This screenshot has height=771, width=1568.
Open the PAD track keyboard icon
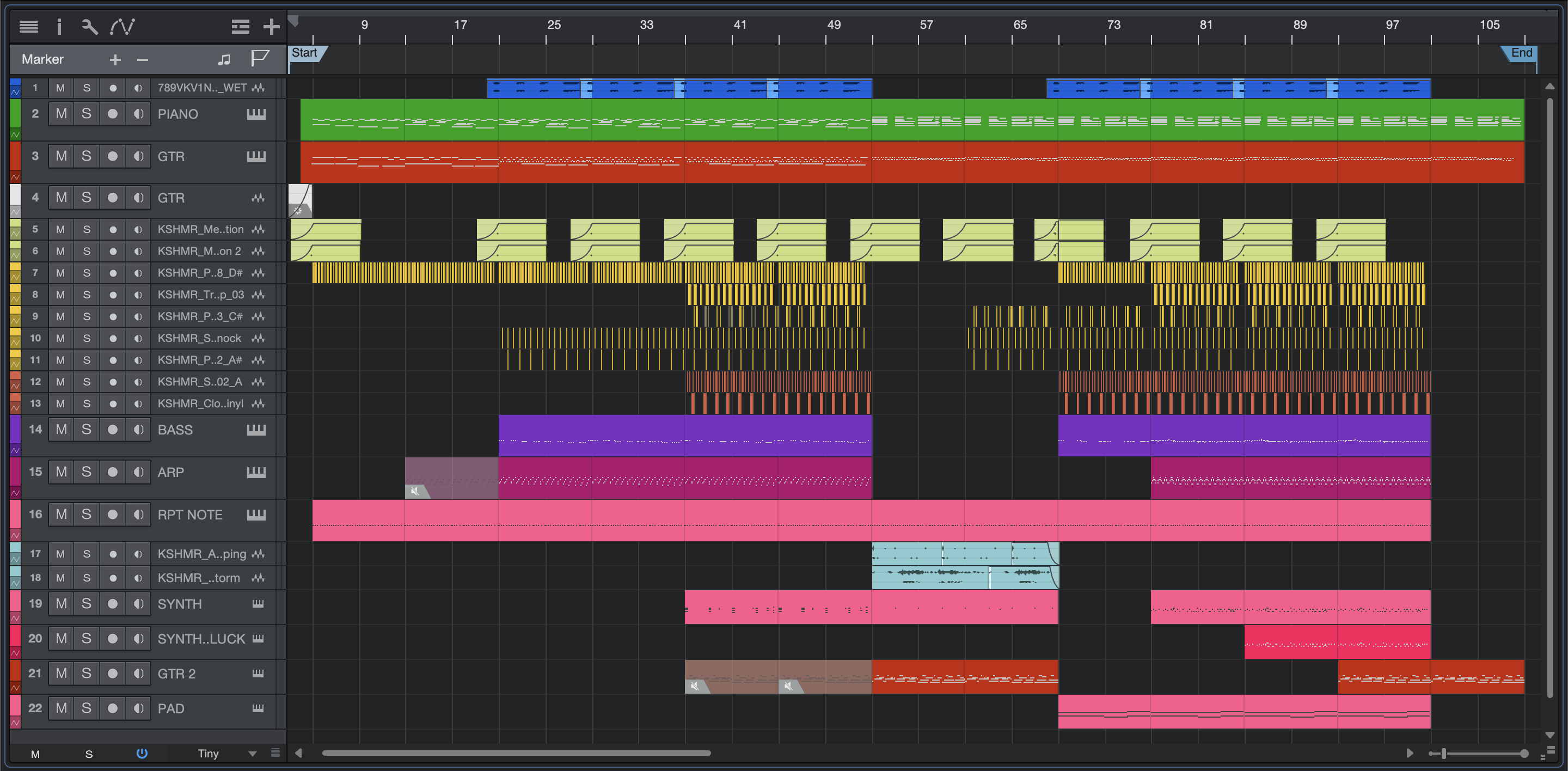point(258,708)
